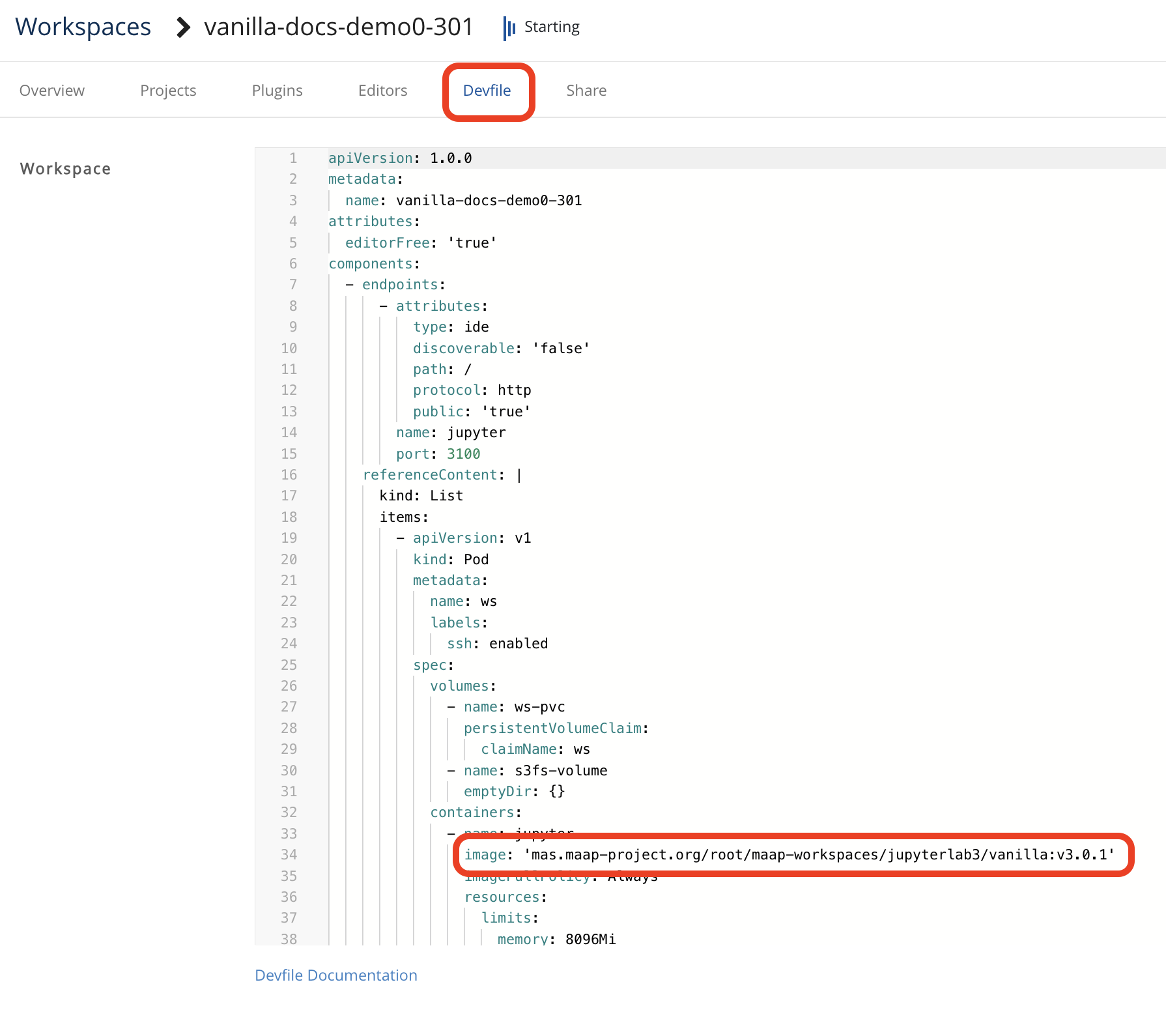
Task: Switch to the Projects tab
Action: pyautogui.click(x=168, y=91)
